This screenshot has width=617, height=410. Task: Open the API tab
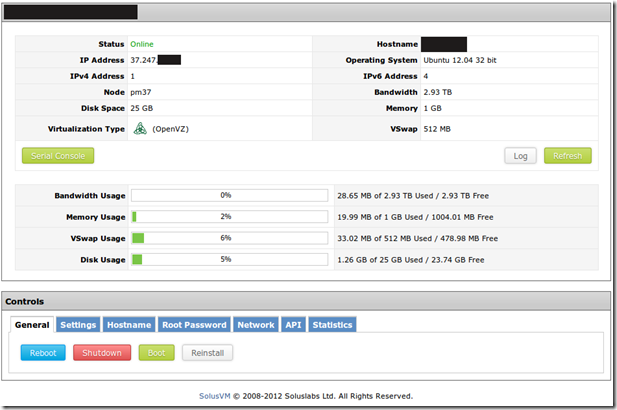click(293, 325)
